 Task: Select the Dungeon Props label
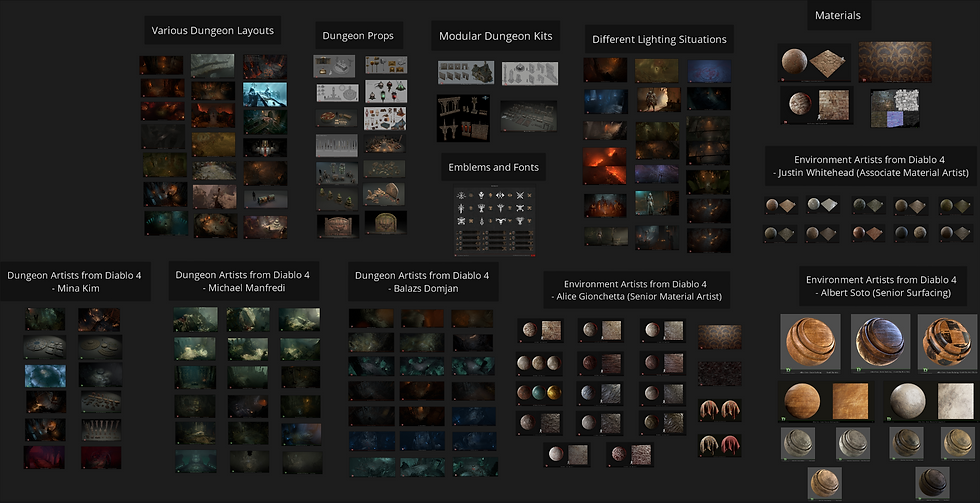pos(358,36)
